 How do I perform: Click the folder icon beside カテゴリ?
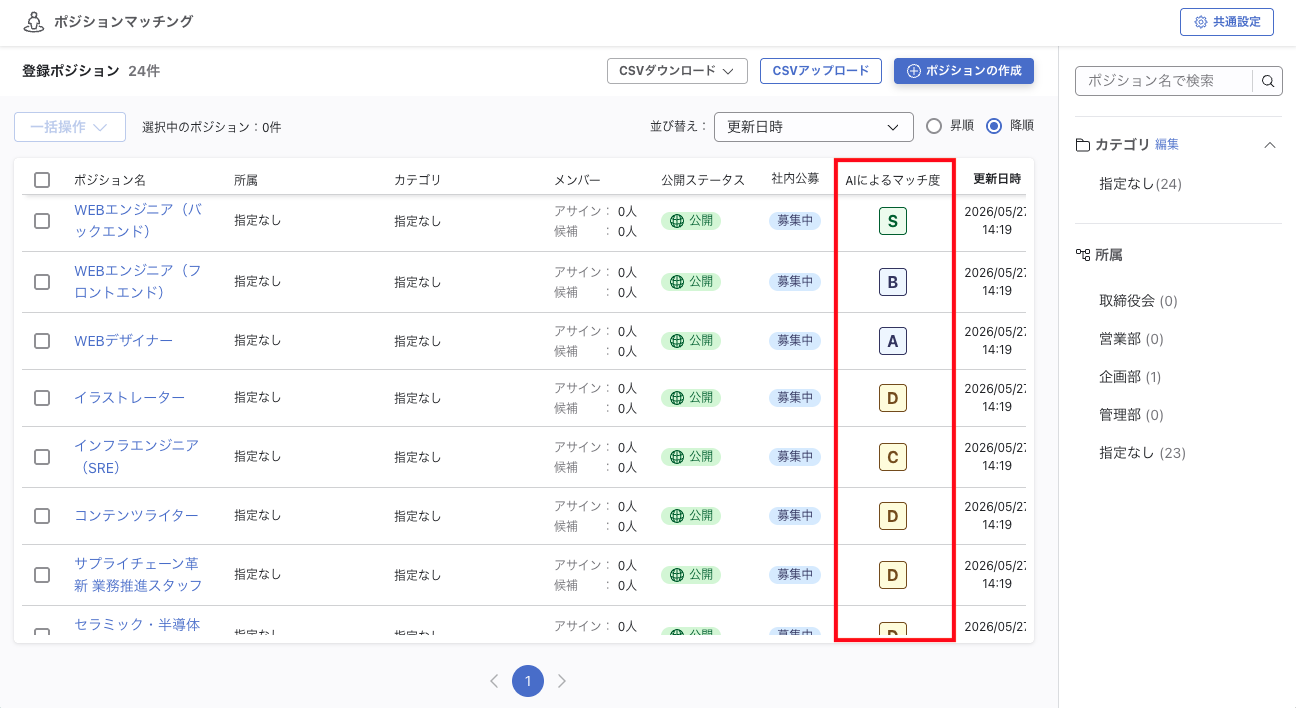point(1082,145)
